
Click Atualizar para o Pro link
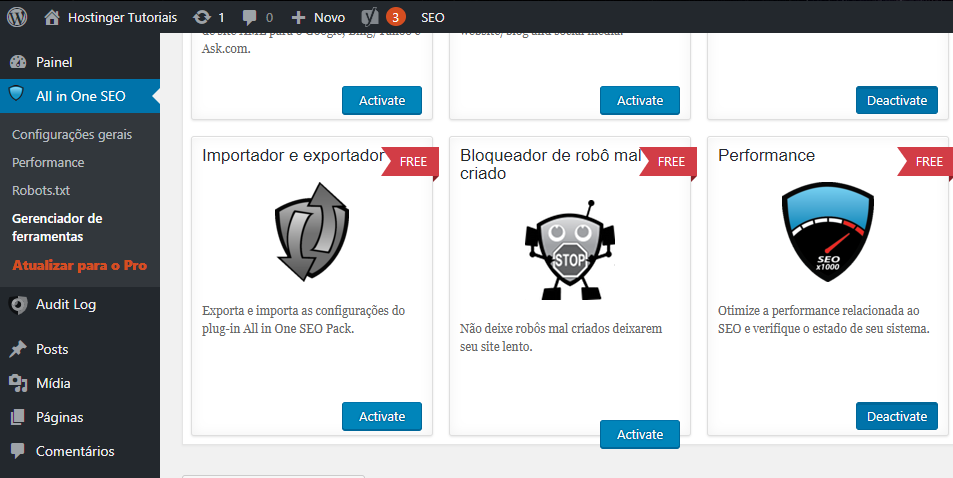click(x=80, y=265)
